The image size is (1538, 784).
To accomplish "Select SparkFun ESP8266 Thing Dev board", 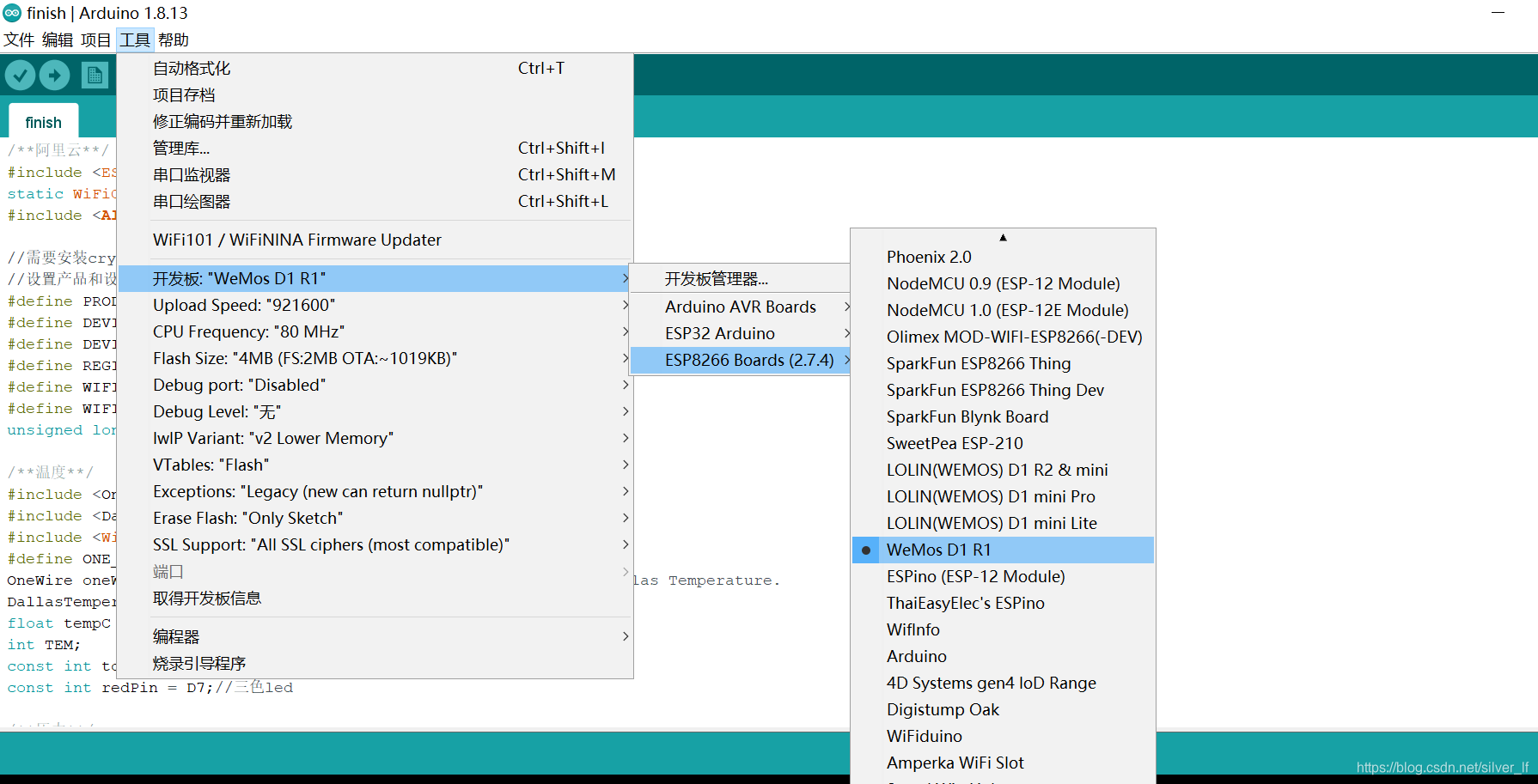I will pyautogui.click(x=1003, y=390).
